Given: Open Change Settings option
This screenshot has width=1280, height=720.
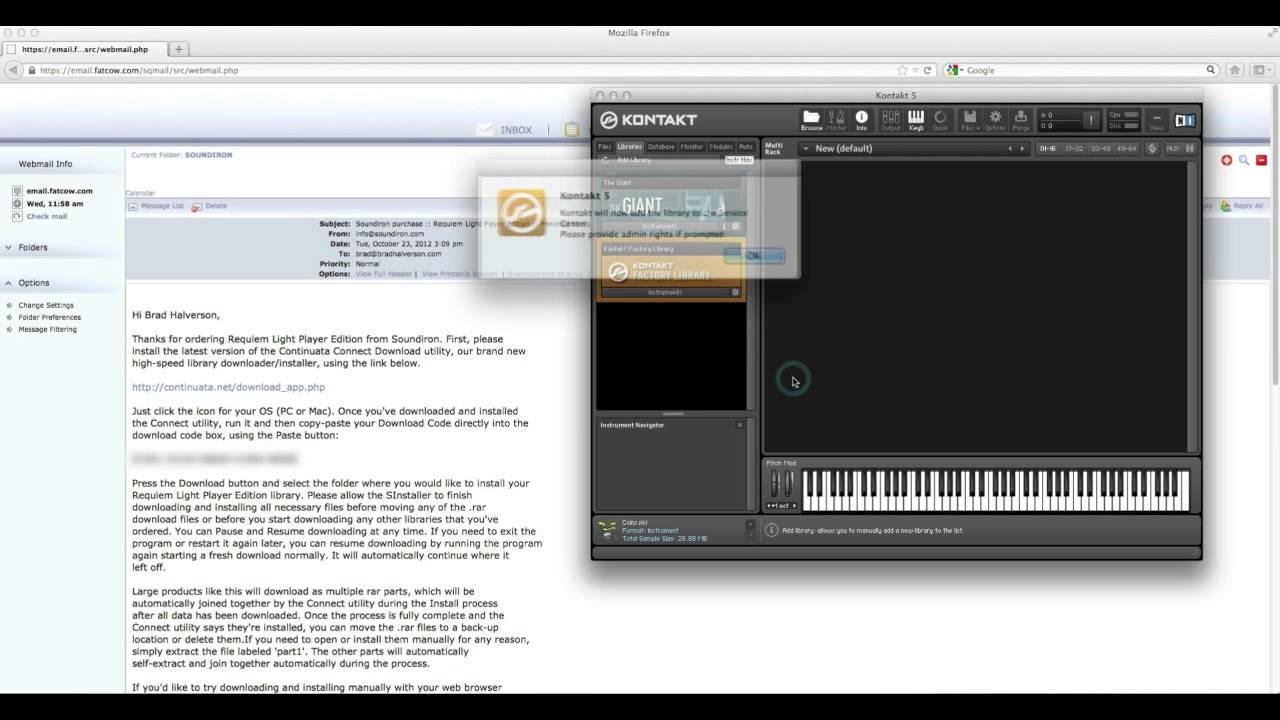Looking at the screenshot, I should pos(46,305).
